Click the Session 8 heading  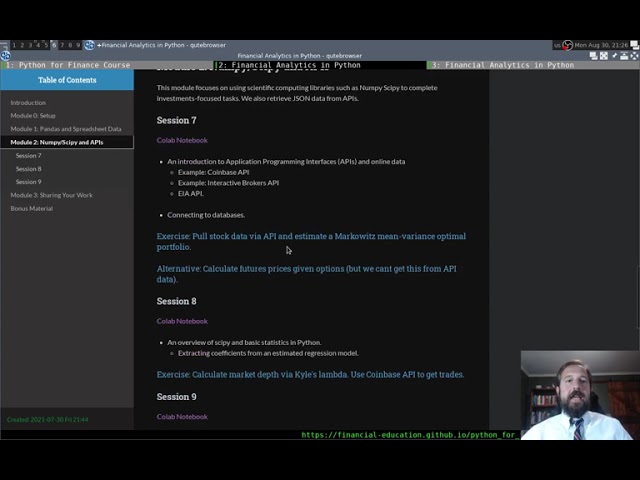(176, 301)
